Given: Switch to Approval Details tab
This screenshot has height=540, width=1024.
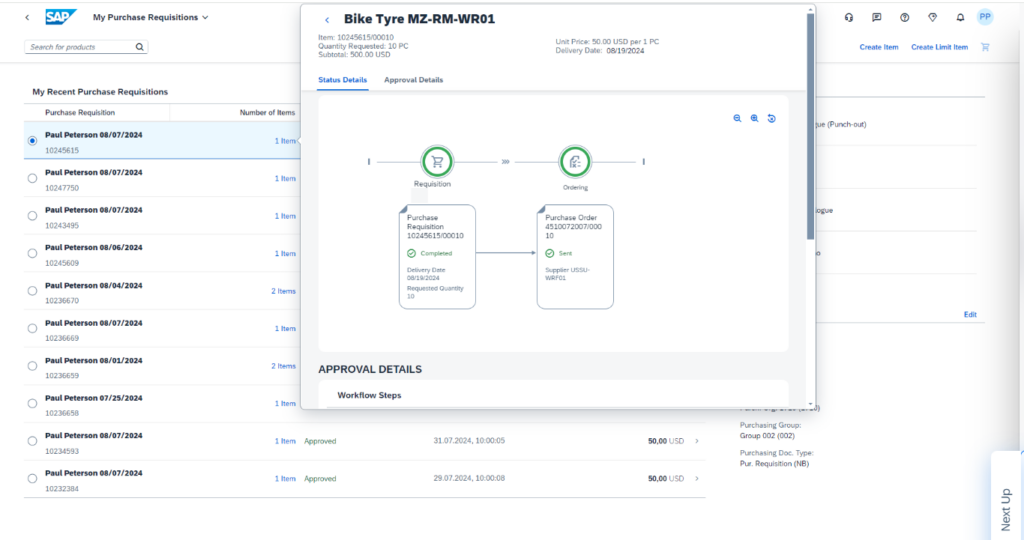Looking at the screenshot, I should (413, 80).
